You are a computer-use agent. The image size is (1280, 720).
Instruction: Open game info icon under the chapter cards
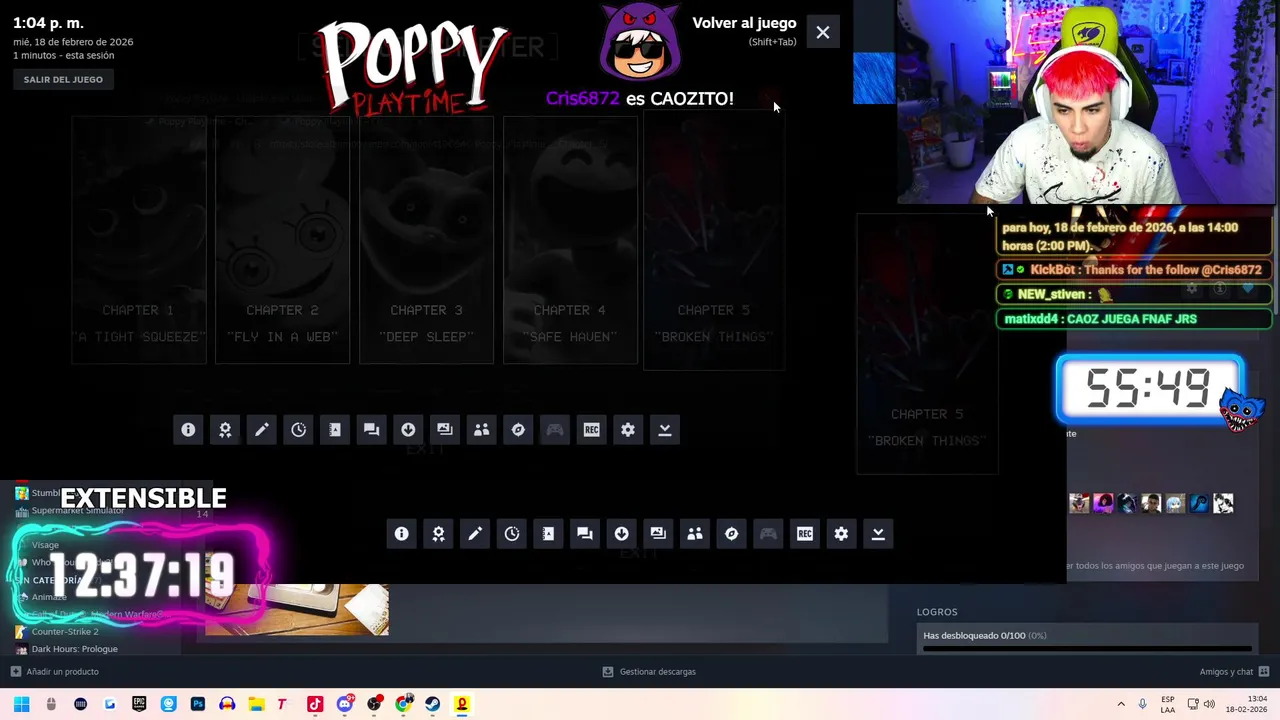188,430
